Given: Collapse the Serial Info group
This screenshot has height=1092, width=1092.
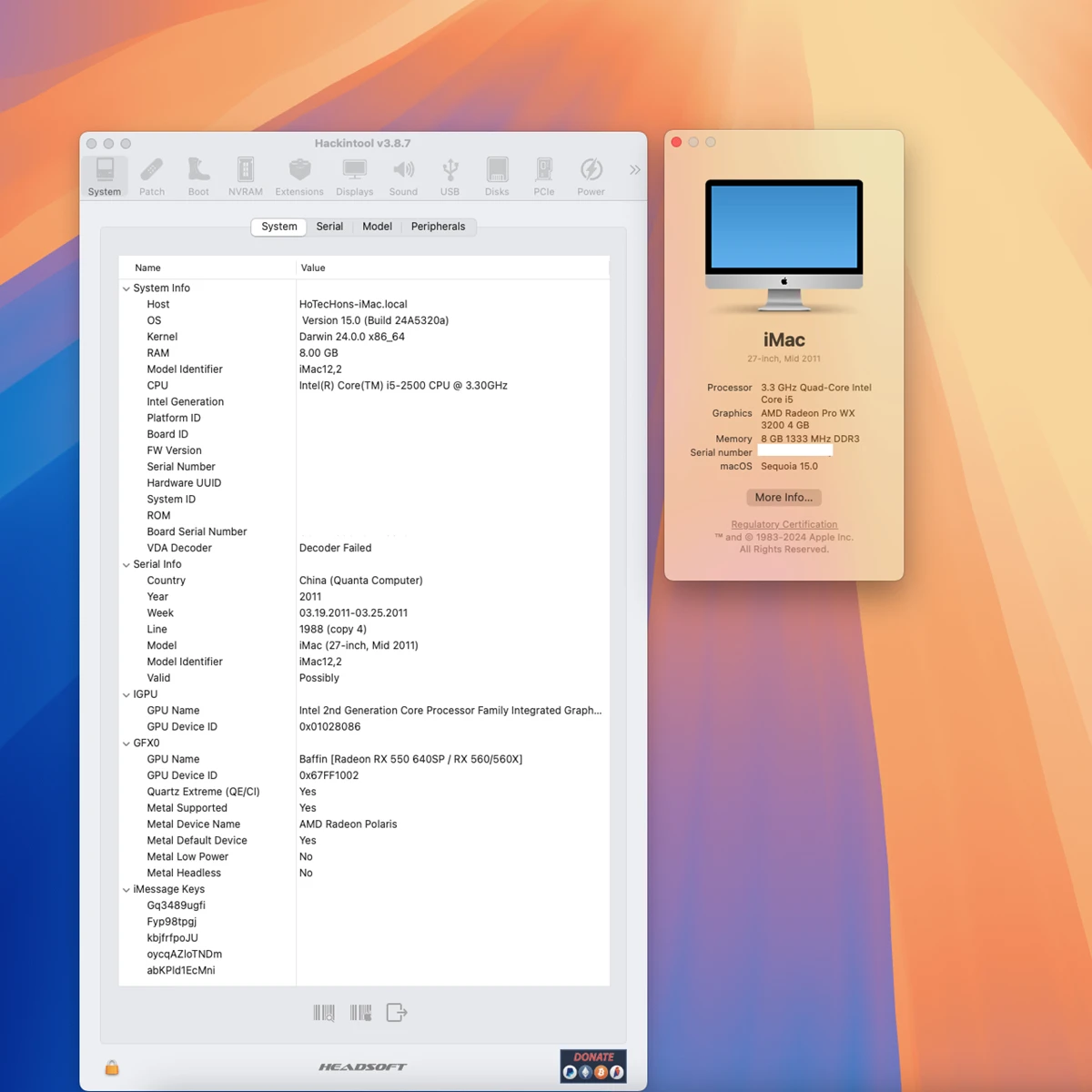Looking at the screenshot, I should (126, 565).
